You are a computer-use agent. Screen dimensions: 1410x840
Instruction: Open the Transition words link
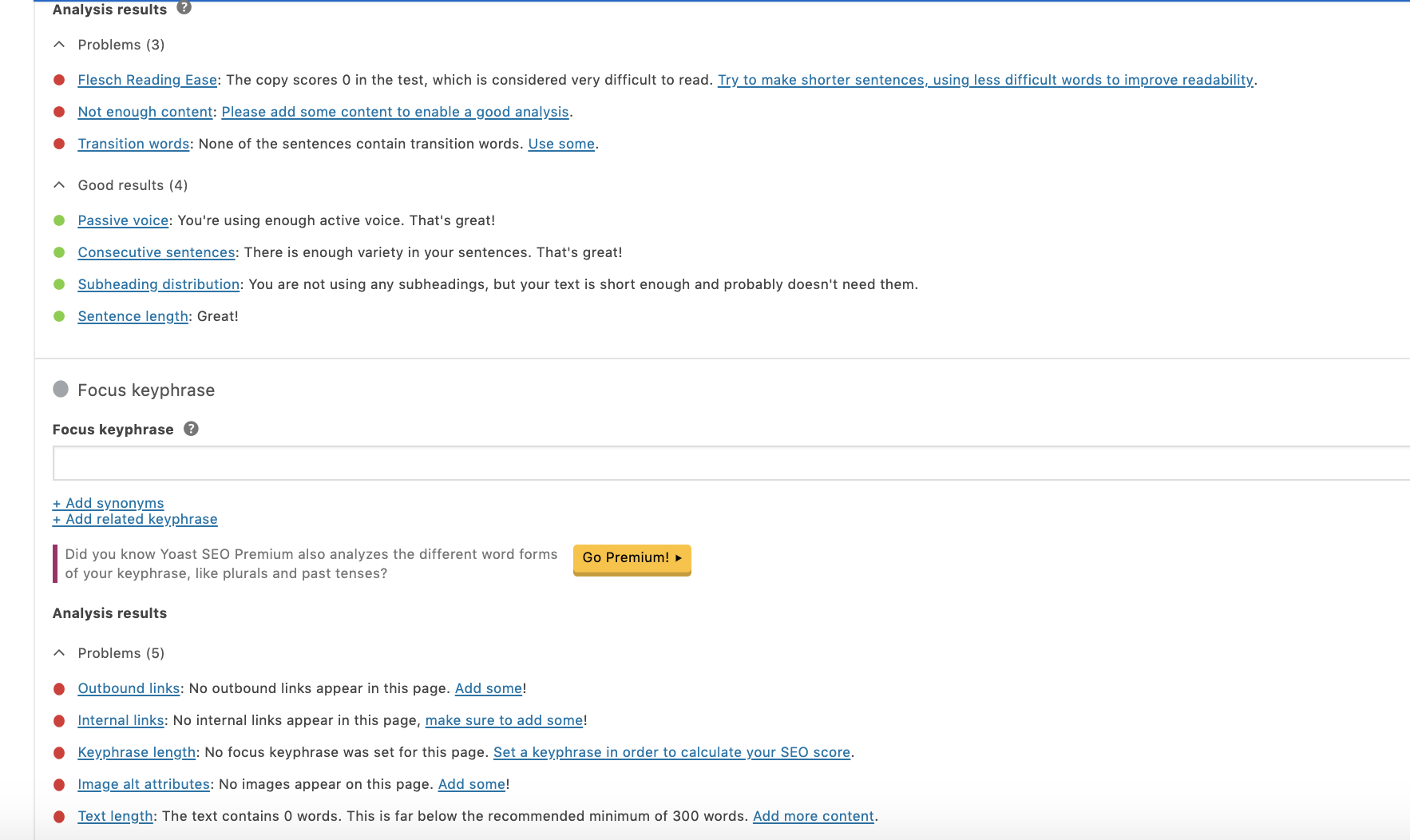pos(133,144)
